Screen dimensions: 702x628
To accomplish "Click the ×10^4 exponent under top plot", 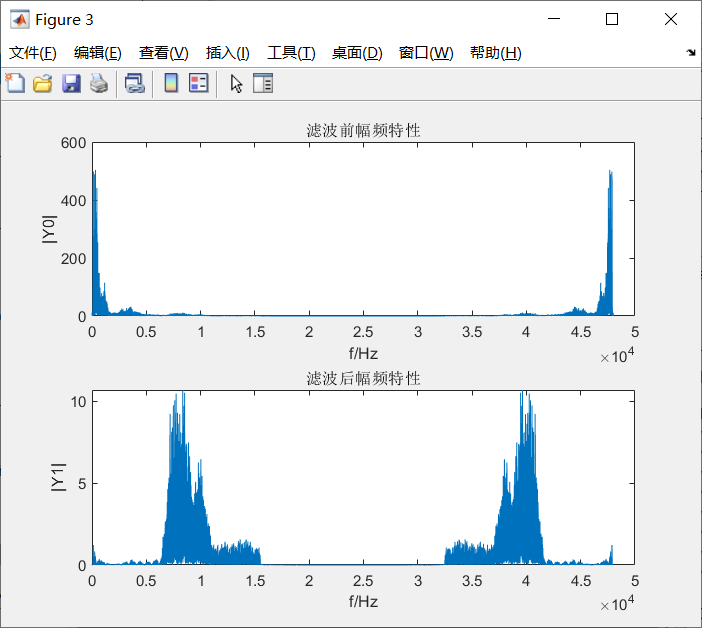I will tap(617, 356).
